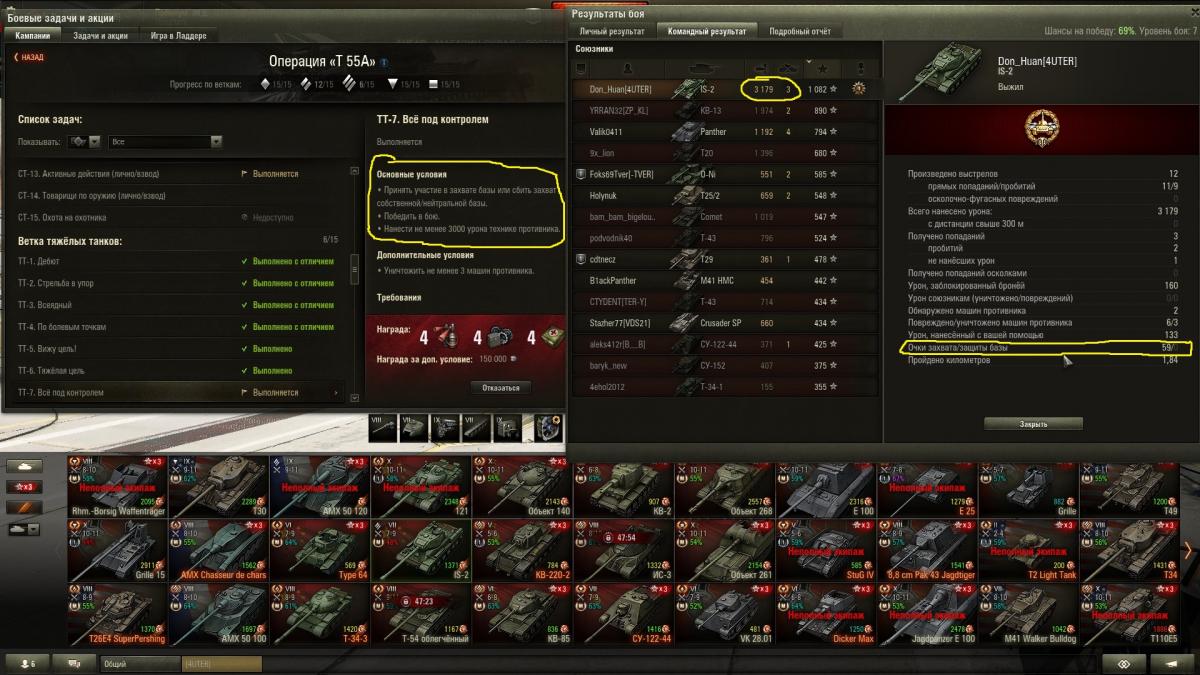Select the Rhm.-Borsig Waffenträger tank
The width and height of the screenshot is (1200, 675).
point(117,485)
